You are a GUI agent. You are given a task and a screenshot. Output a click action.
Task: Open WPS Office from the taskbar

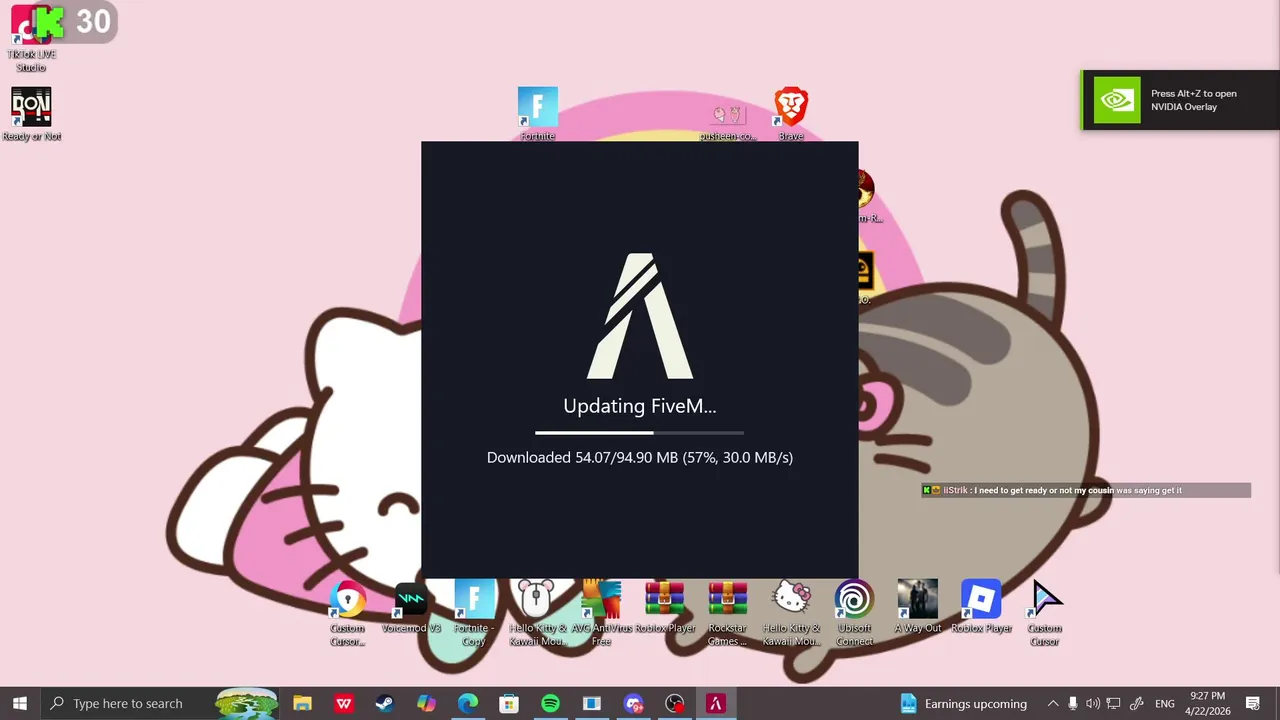coord(344,703)
